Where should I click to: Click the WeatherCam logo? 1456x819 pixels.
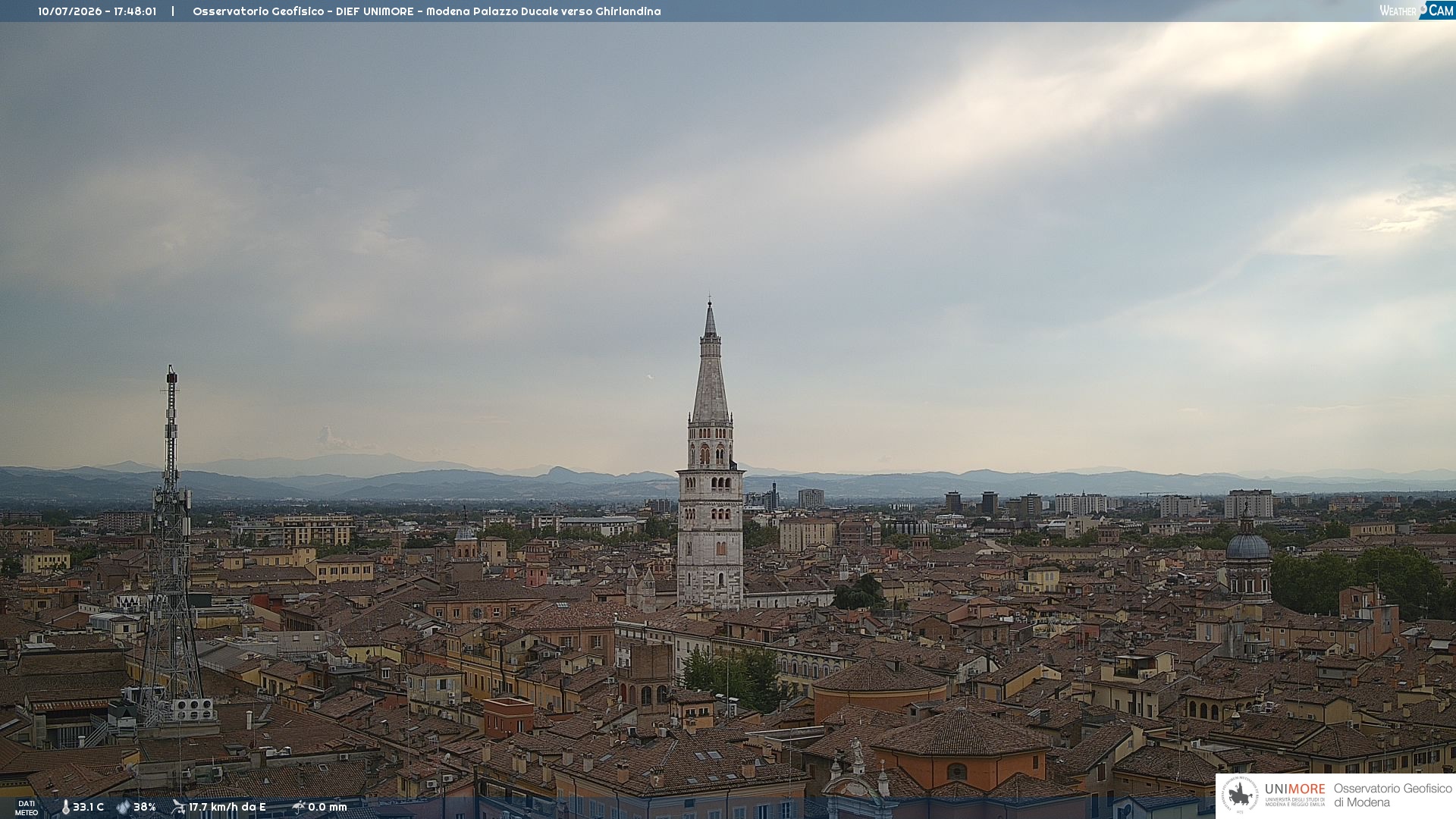click(1417, 10)
